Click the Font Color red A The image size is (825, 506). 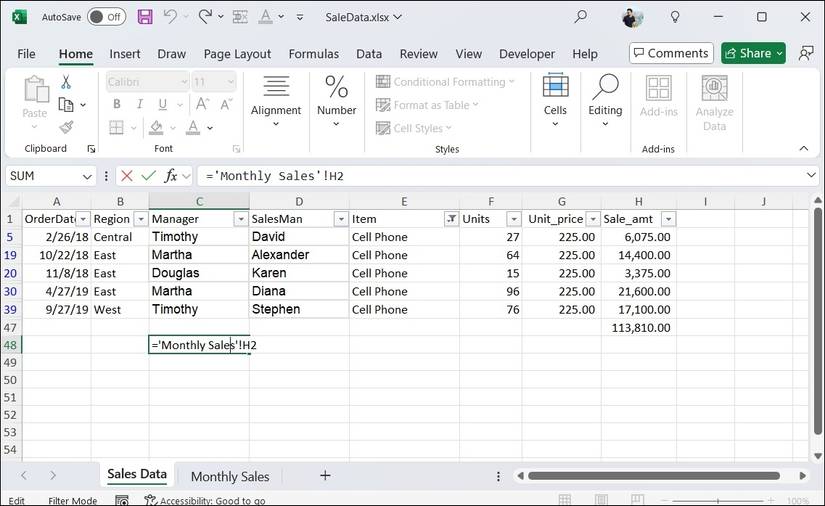click(193, 127)
